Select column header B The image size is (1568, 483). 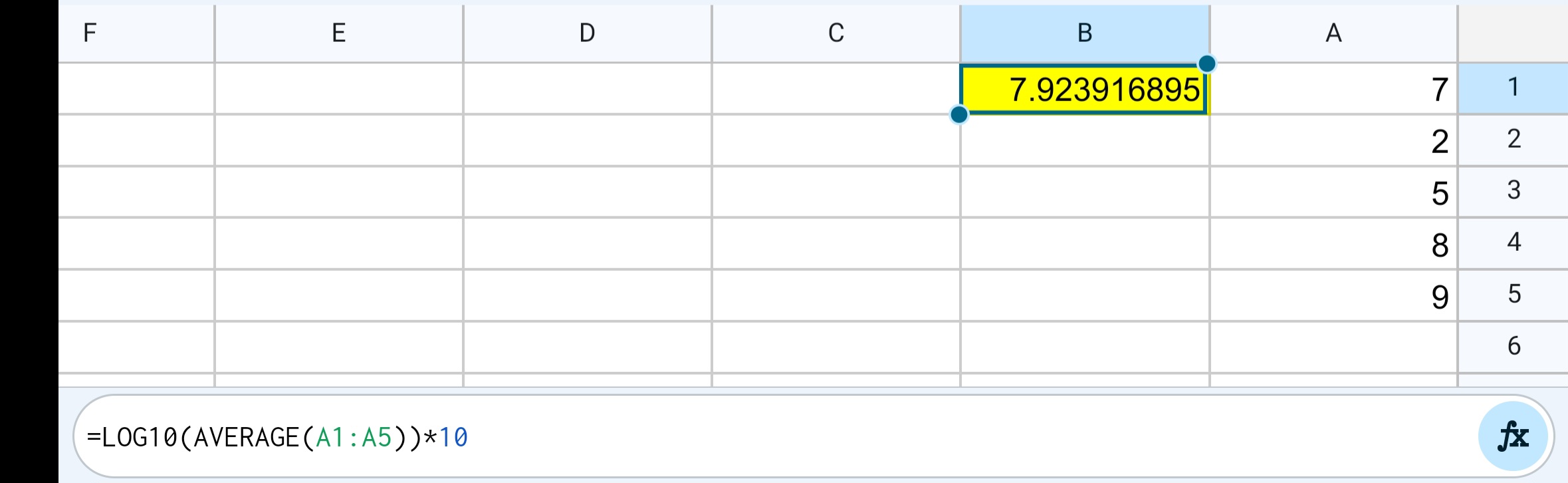pyautogui.click(x=1083, y=31)
